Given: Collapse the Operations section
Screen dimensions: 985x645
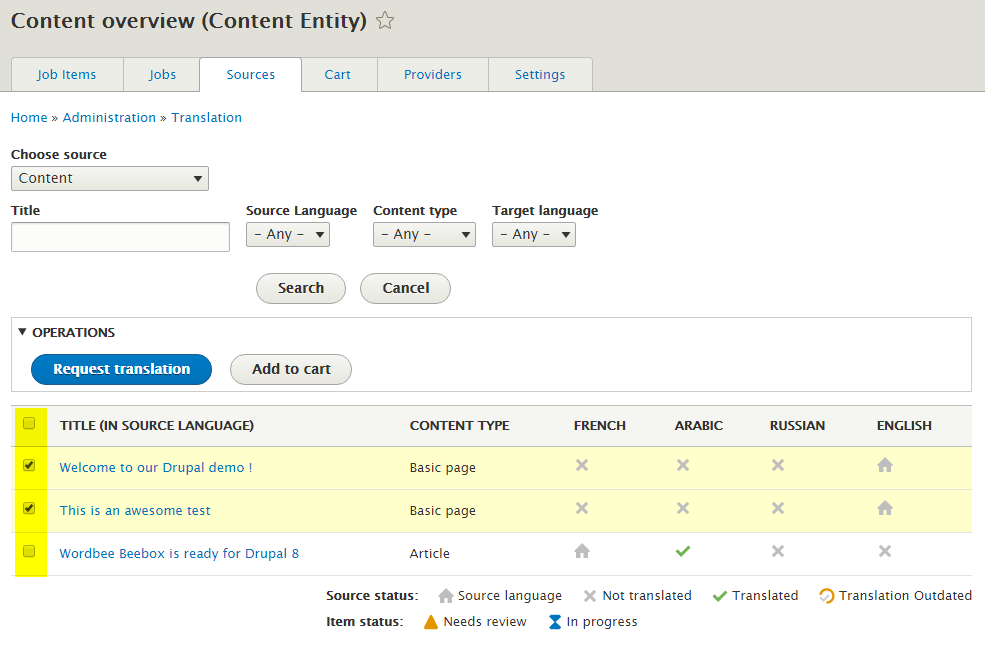Looking at the screenshot, I should (66, 332).
